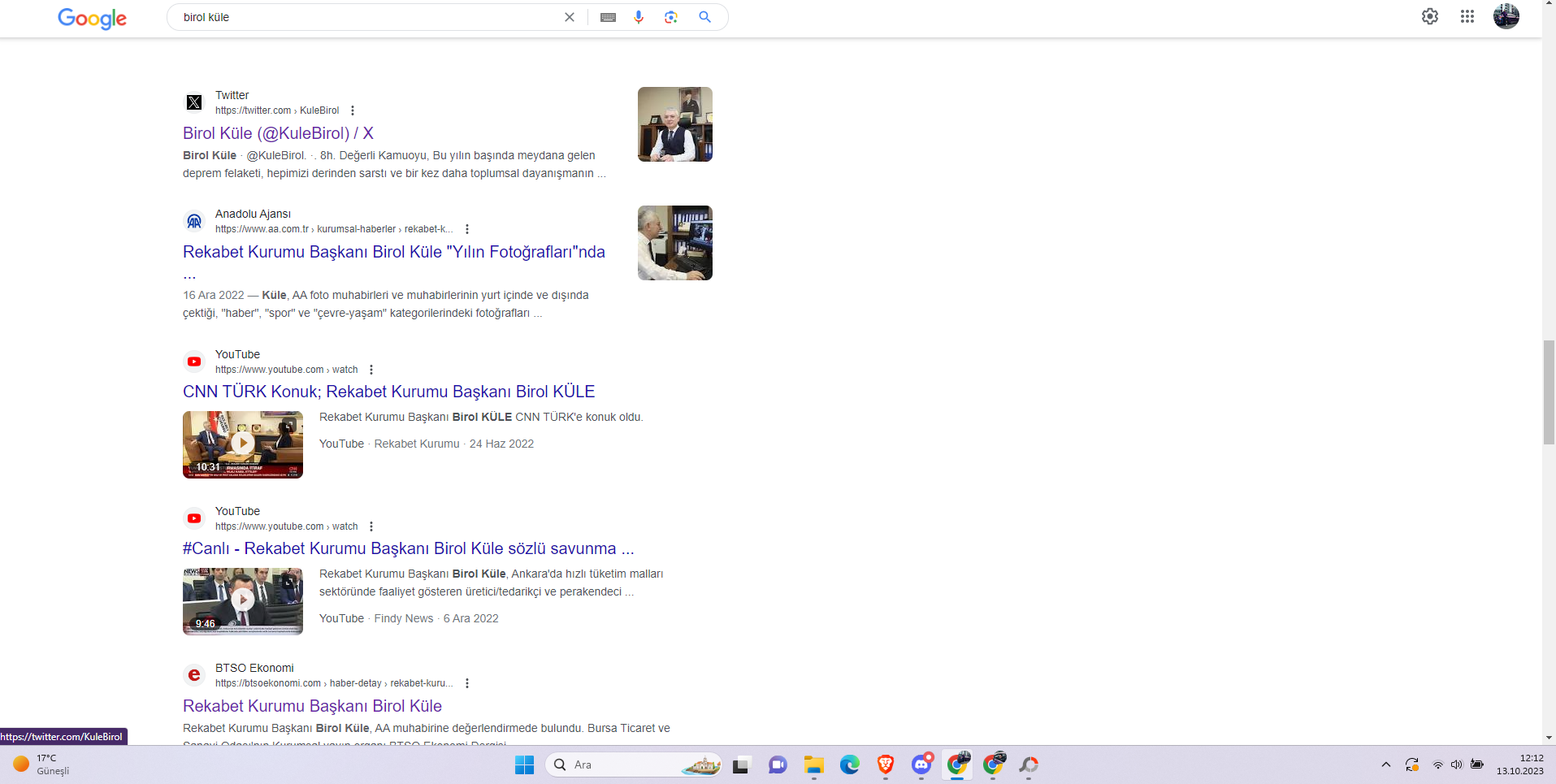
Task: Open more options for the CNN TÜRK YouTube result
Action: click(371, 370)
